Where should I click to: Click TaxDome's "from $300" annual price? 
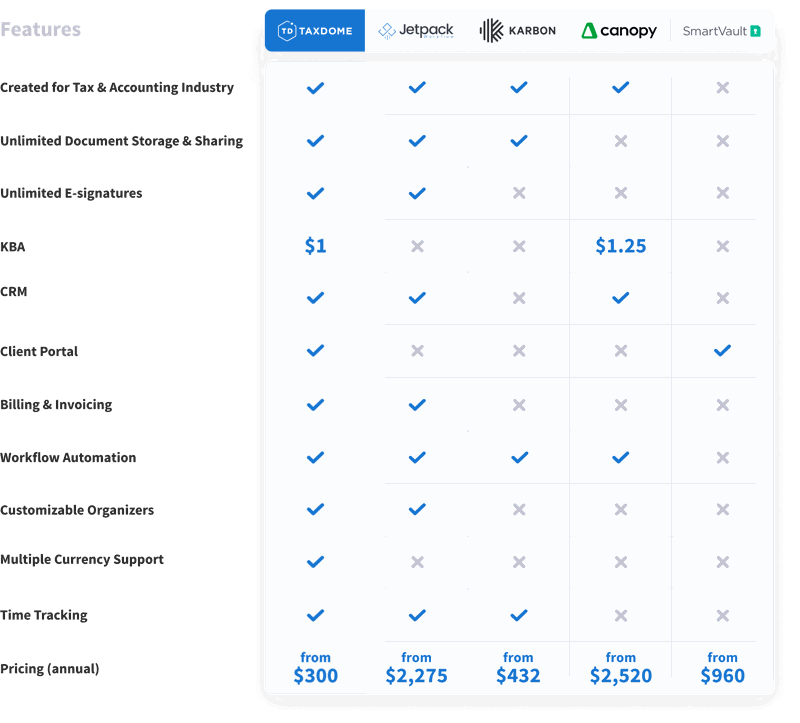[315, 668]
